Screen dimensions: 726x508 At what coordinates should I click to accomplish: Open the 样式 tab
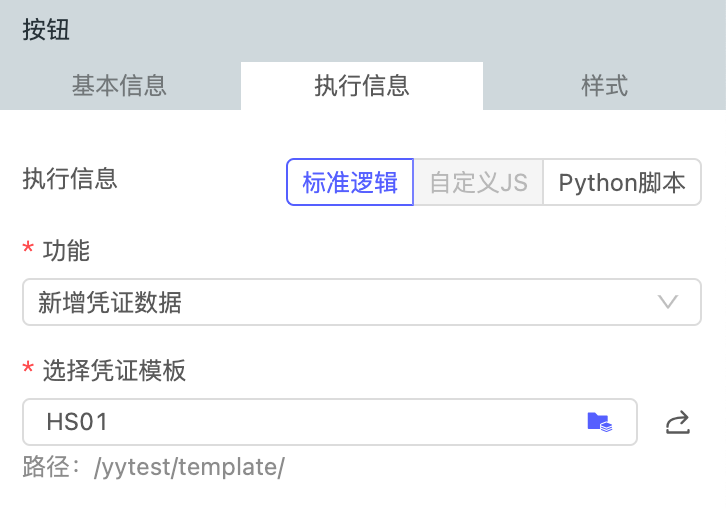click(604, 86)
